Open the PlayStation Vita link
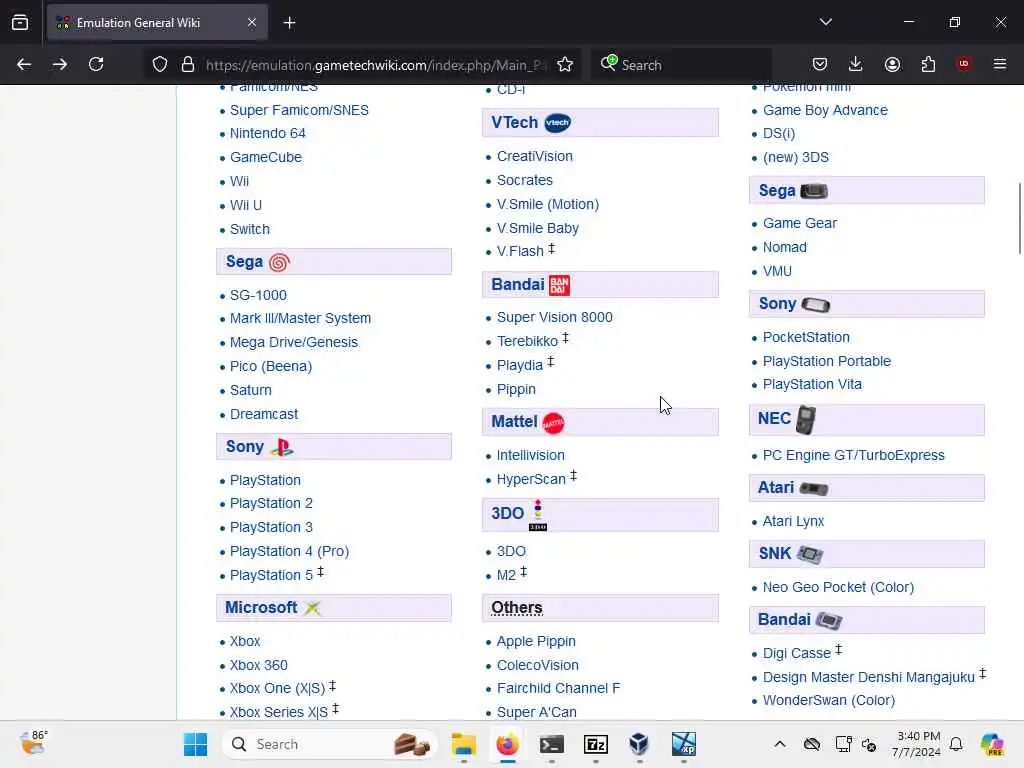Screen dimensions: 1024x768 (812, 384)
